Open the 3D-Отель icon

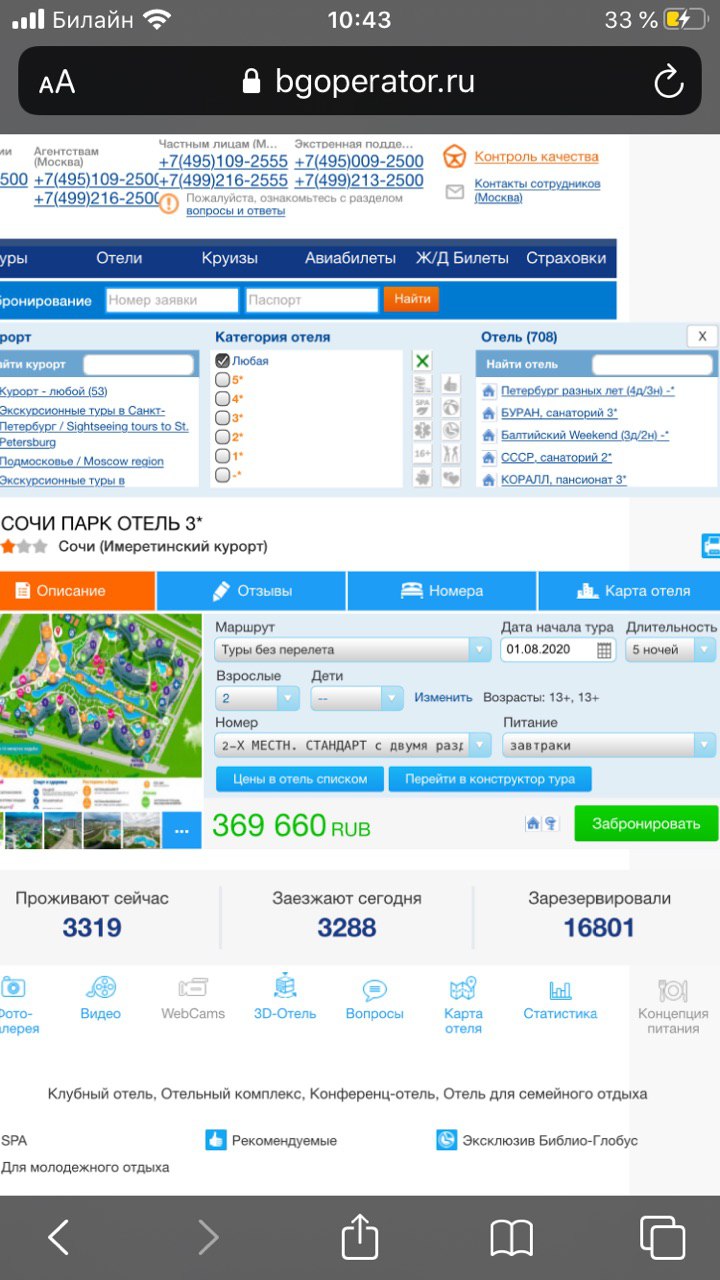(x=285, y=987)
